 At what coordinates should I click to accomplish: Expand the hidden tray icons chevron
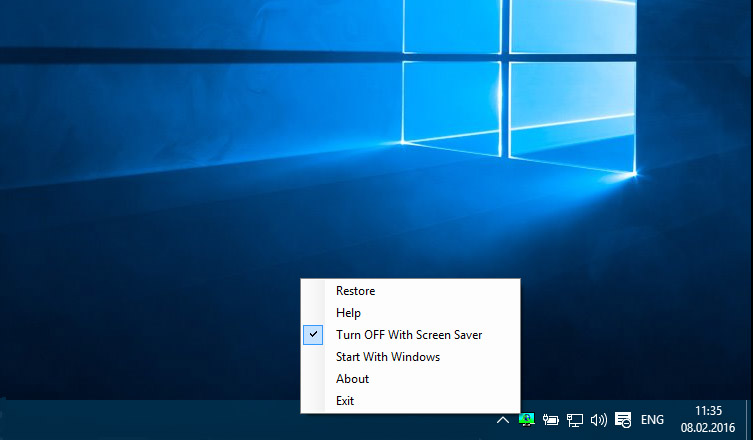502,420
